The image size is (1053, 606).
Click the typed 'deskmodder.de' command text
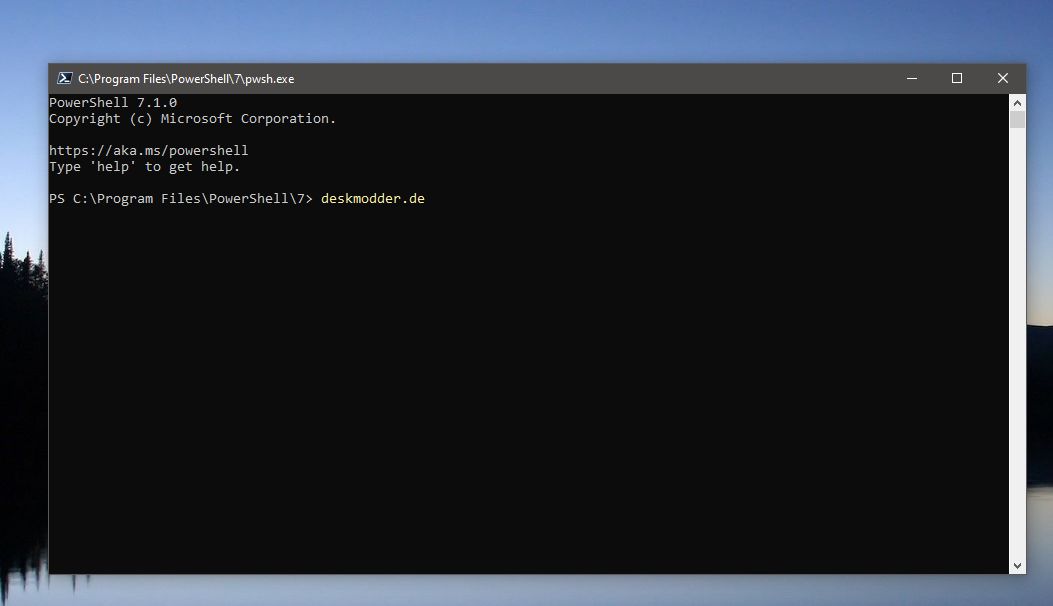click(373, 199)
